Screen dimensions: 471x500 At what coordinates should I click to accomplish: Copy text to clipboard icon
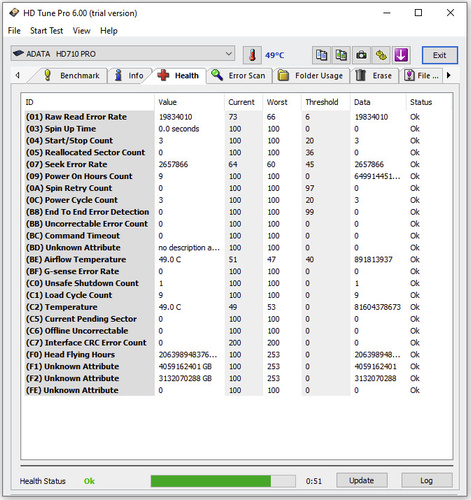[x=321, y=55]
